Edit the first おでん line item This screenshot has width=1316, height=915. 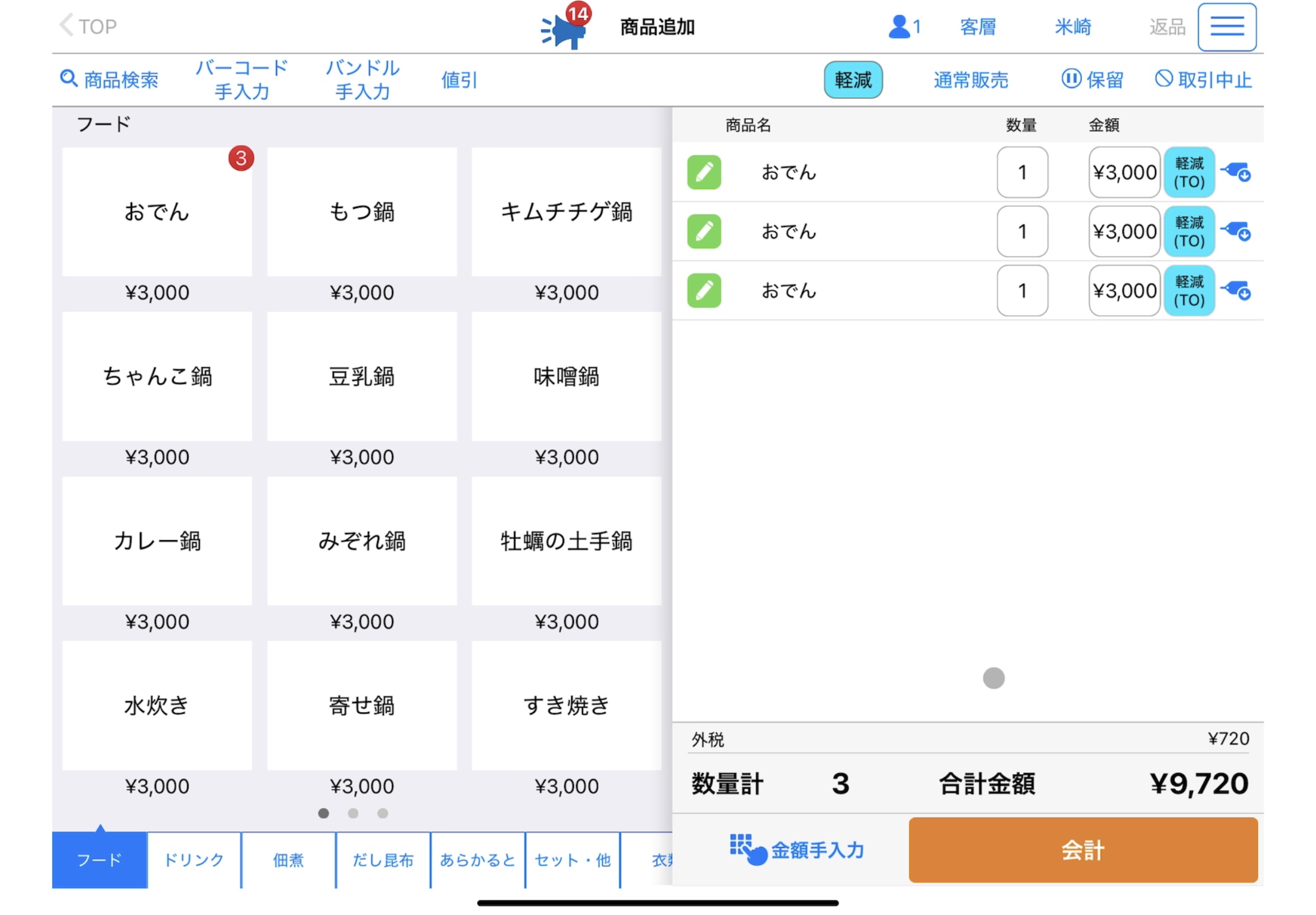(703, 172)
